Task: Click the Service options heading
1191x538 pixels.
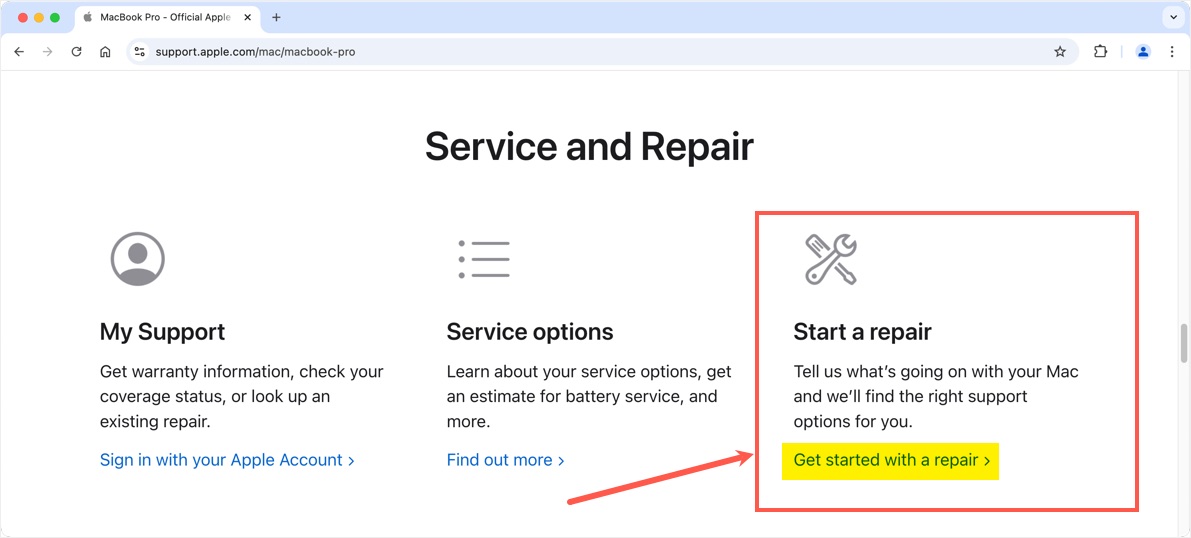Action: [x=530, y=332]
